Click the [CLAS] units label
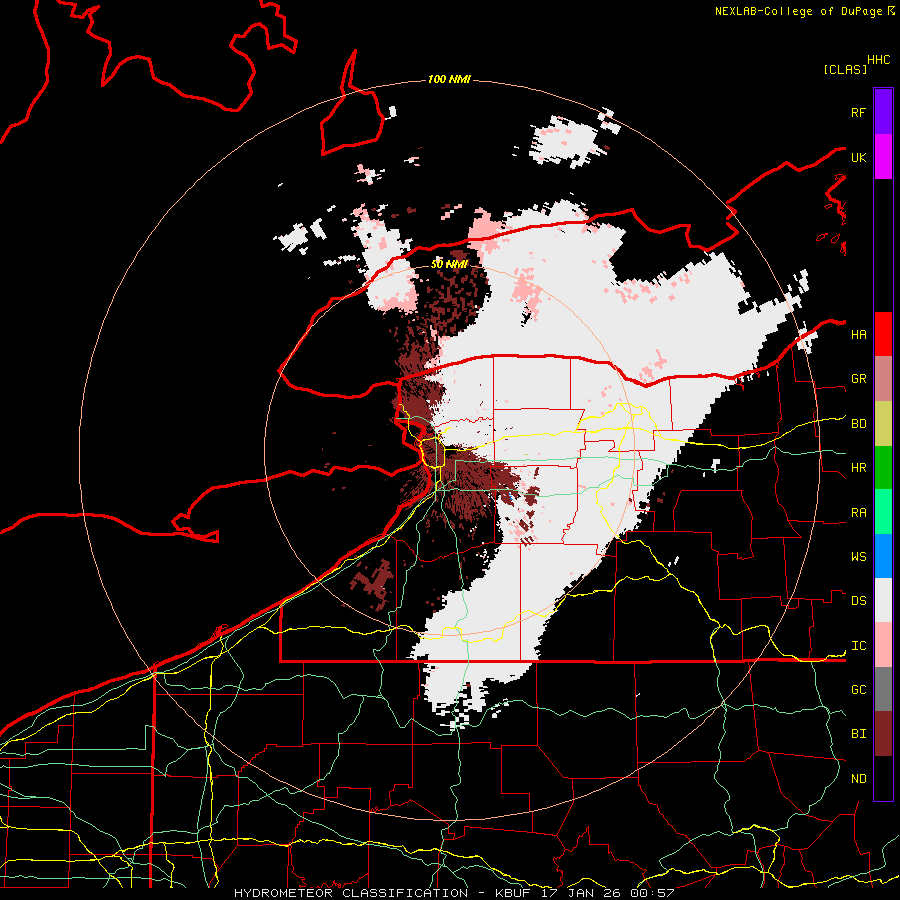900x900 pixels. pos(845,69)
